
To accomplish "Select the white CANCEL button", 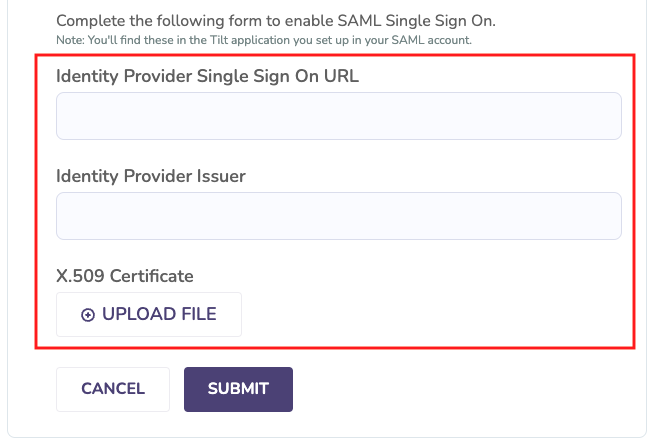I will (113, 389).
